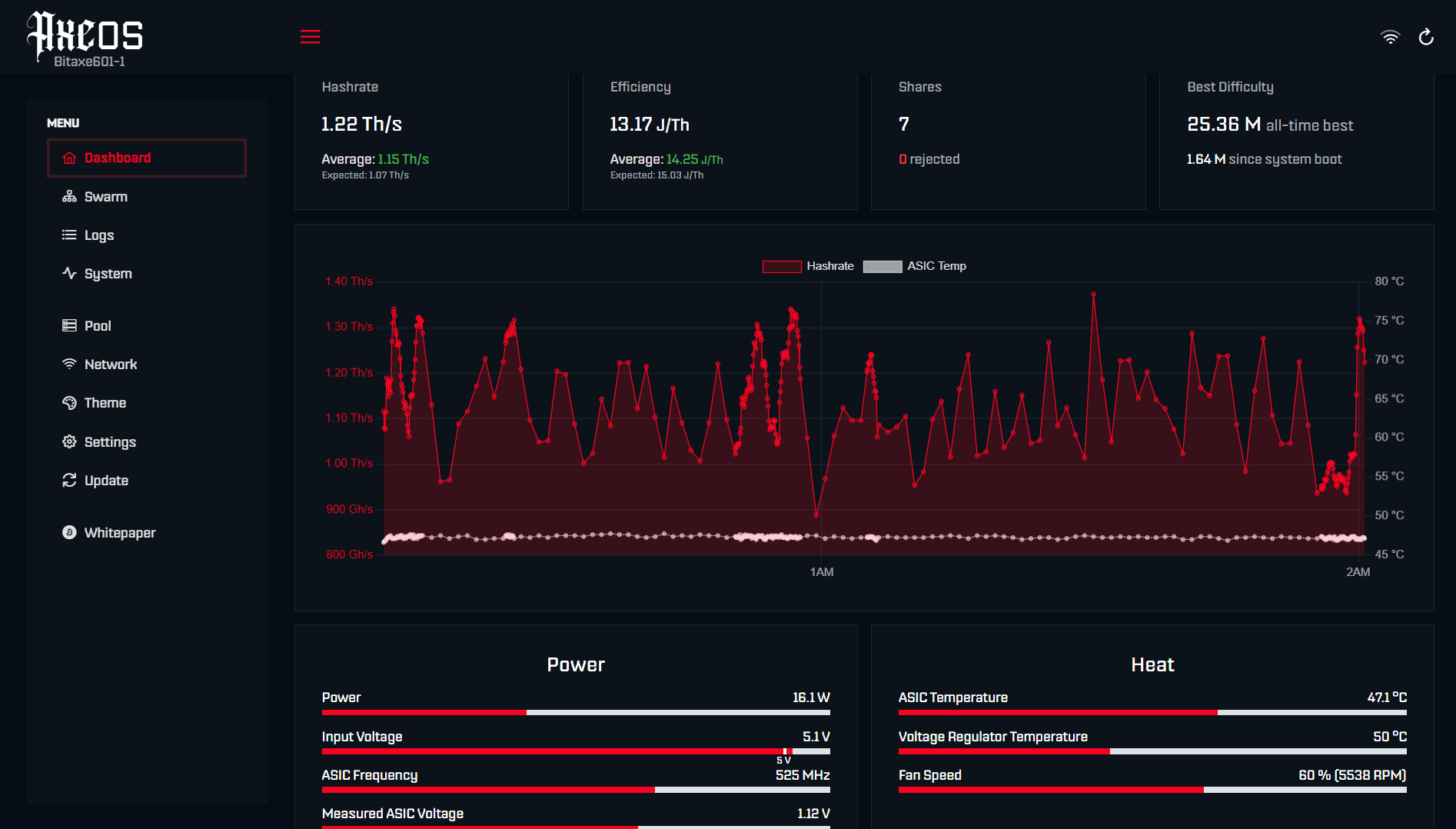Toggle ASIC Temp series in chart legend
1456x829 pixels.
point(914,266)
